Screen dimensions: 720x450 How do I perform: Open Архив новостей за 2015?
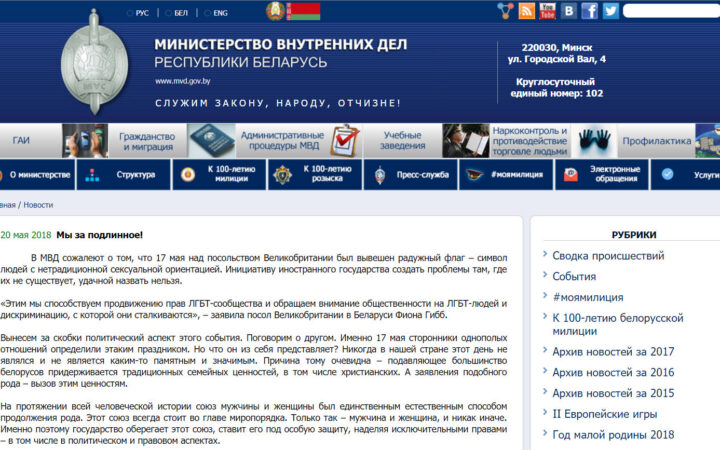613,393
